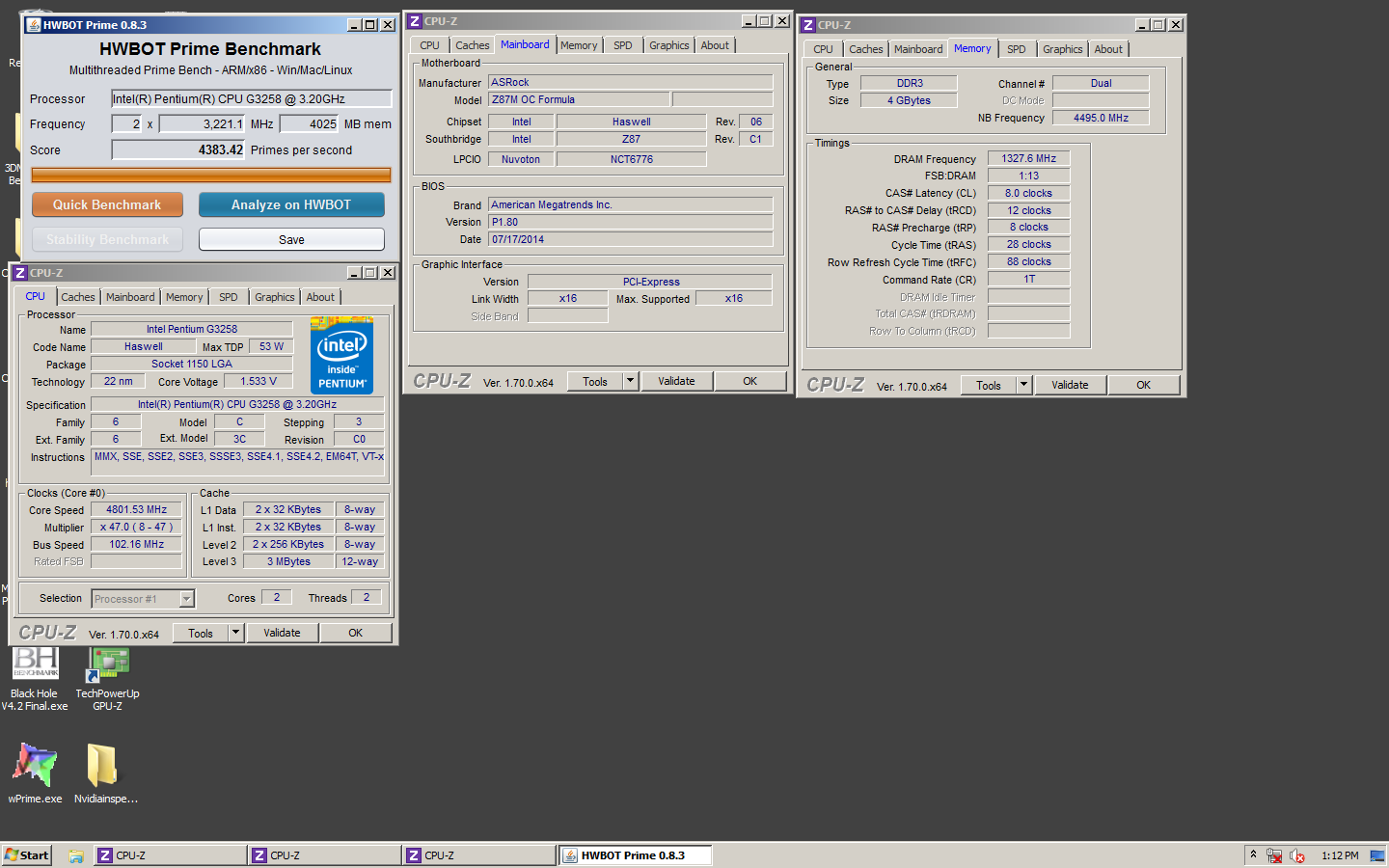Click the HWBOT Prime title bar icon
The image size is (1389, 868).
click(34, 25)
